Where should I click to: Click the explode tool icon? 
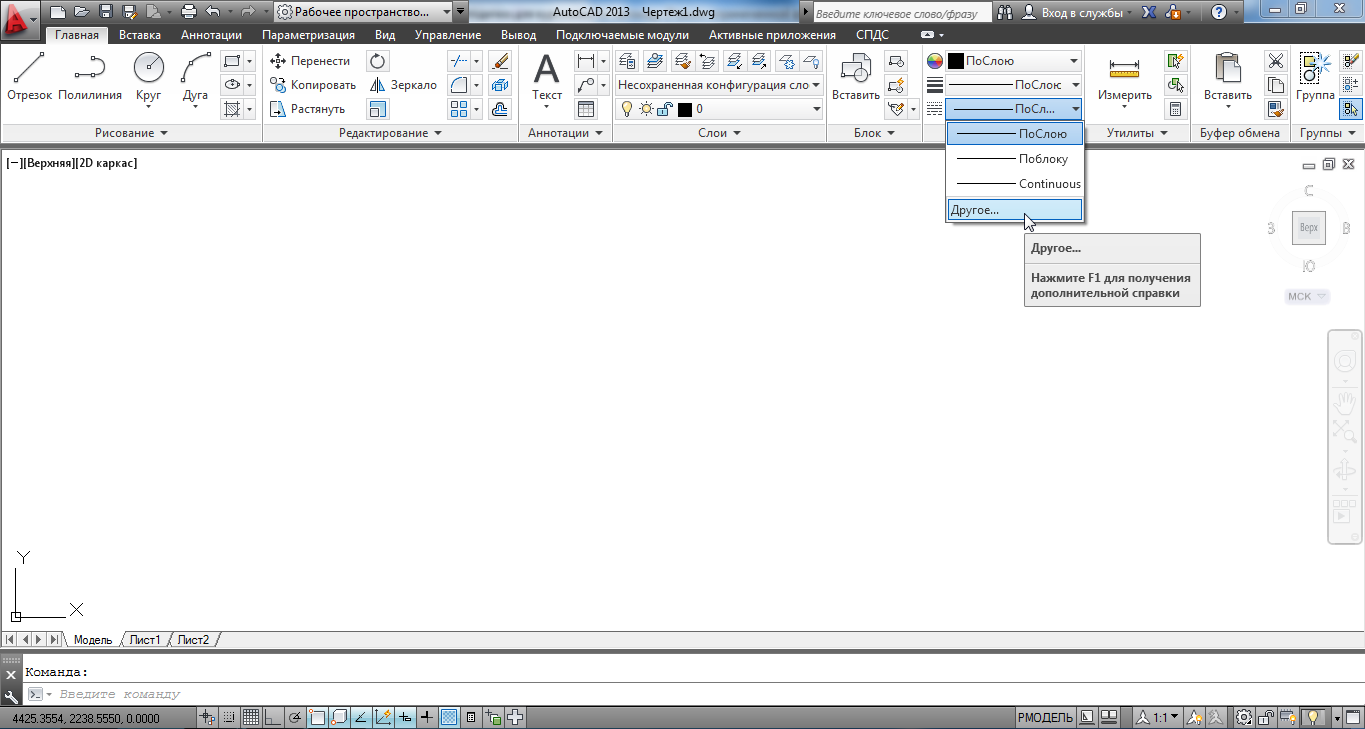(500, 85)
